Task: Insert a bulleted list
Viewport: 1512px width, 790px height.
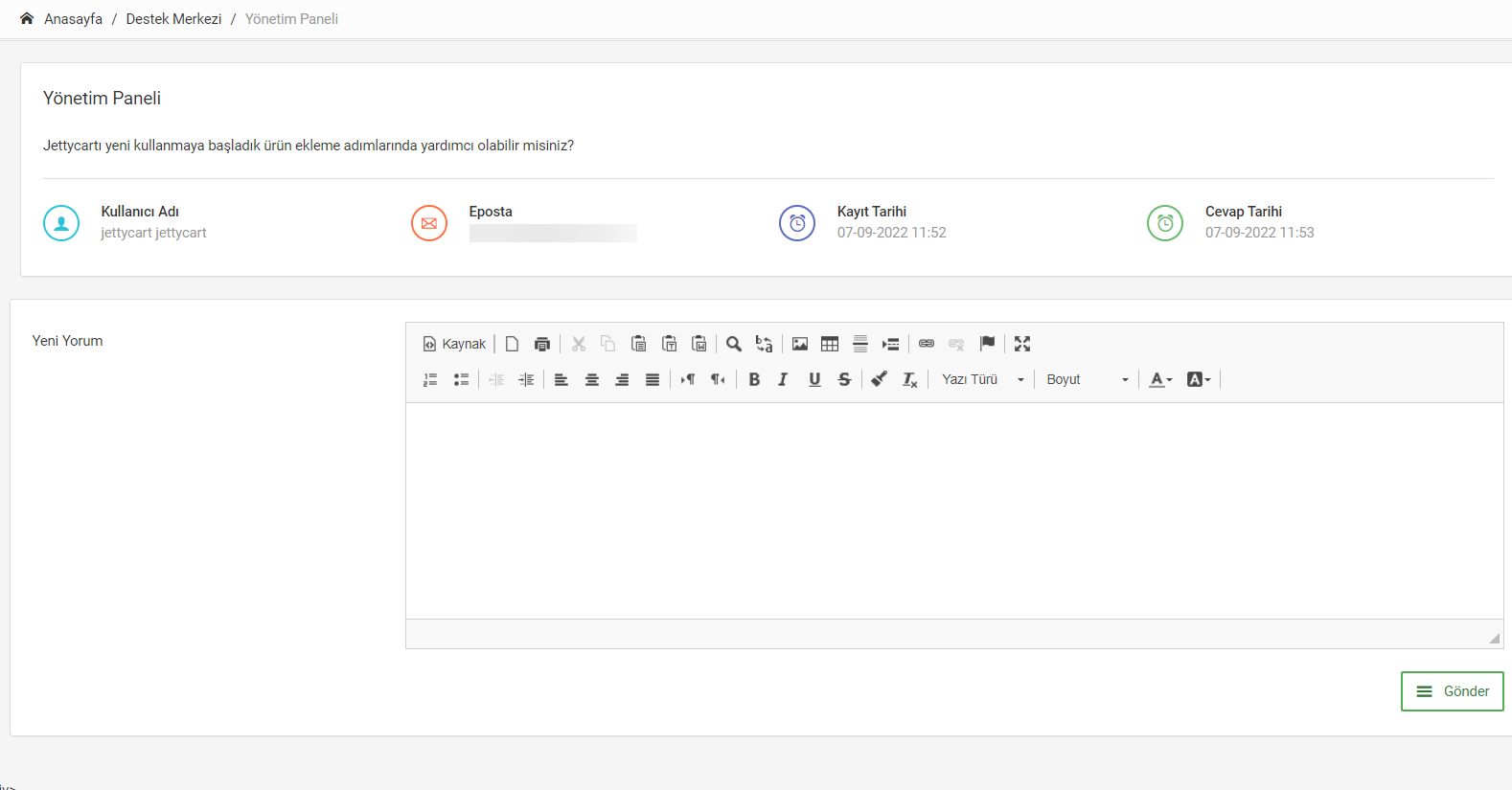Action: coord(461,379)
